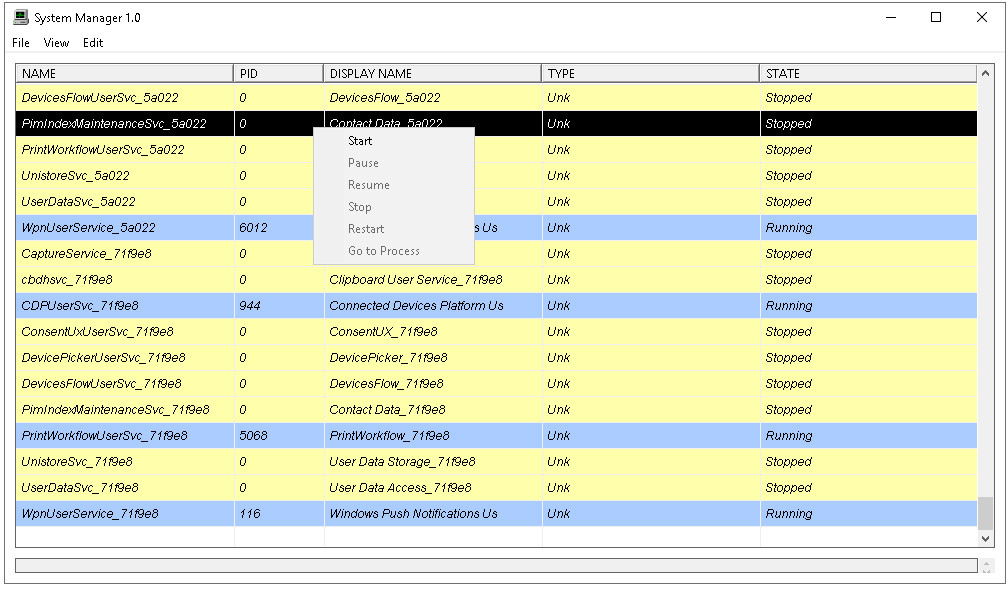Click the System Manager app icon

click(21, 17)
